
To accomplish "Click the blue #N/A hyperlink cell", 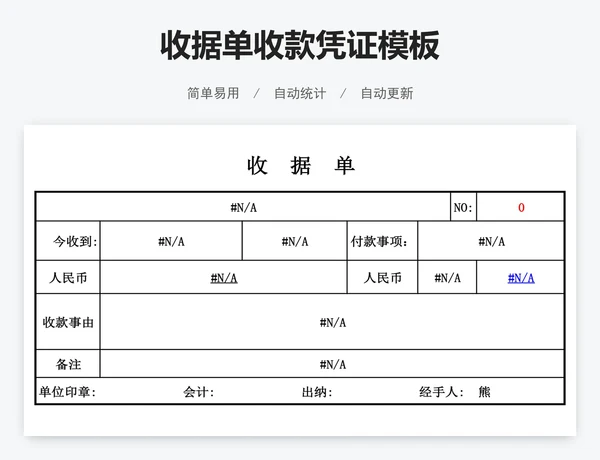I will point(520,277).
